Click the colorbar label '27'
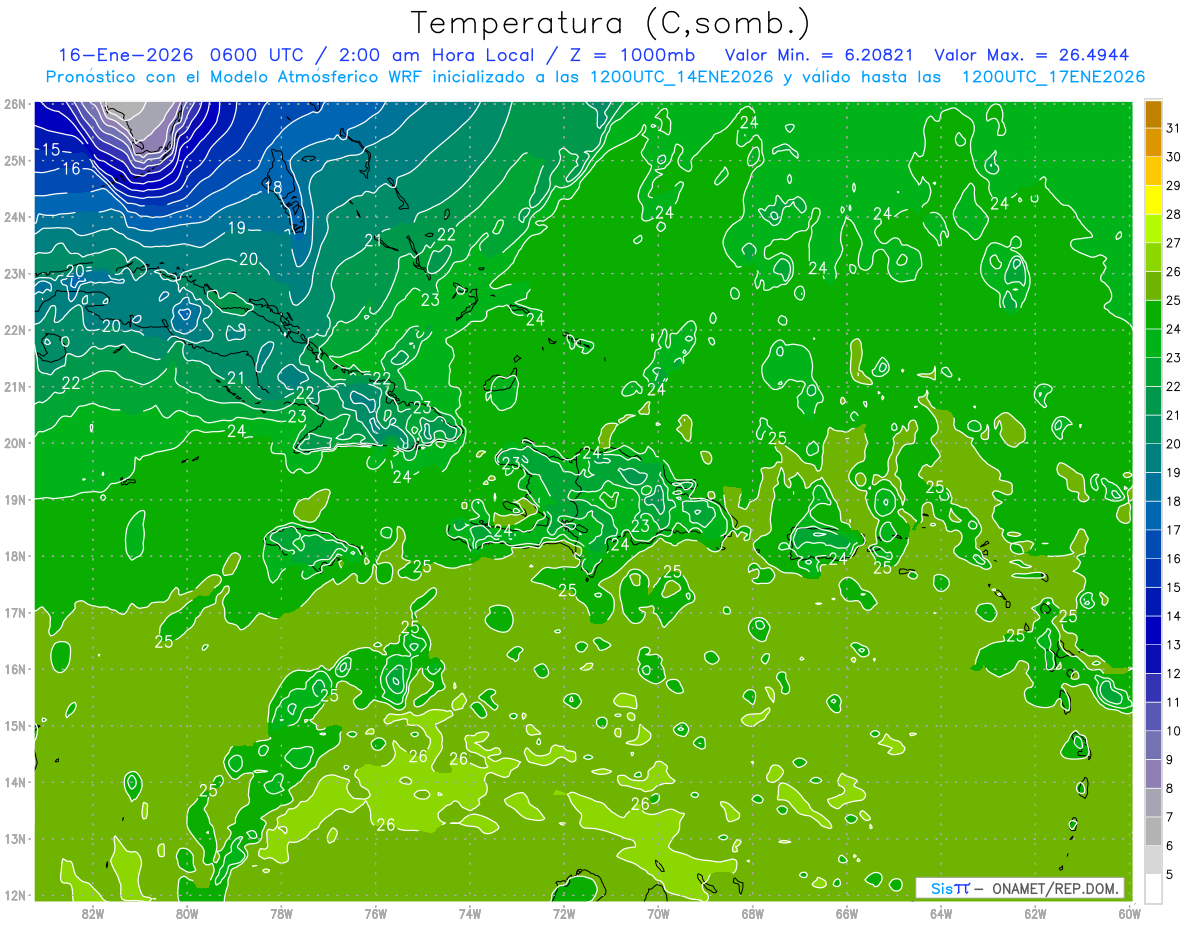Image resolution: width=1200 pixels, height=927 pixels. [1173, 243]
